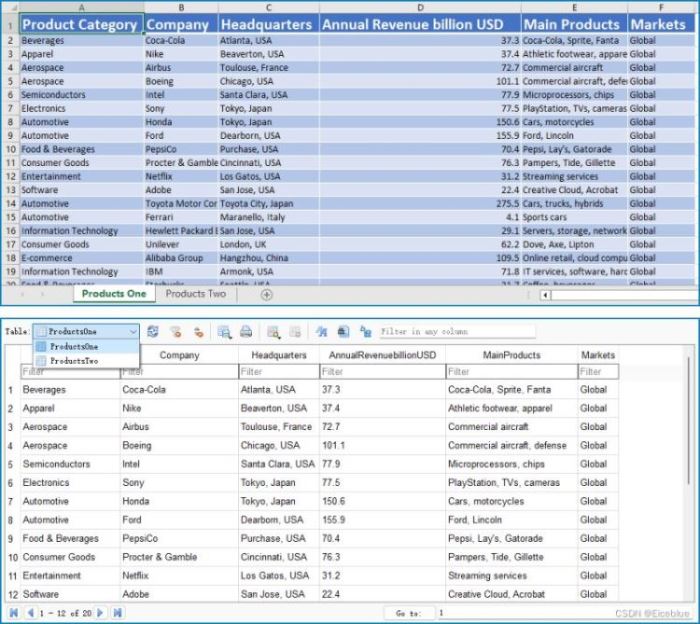The image size is (700, 624).
Task: Click the Markets column Filter box
Action: click(x=598, y=372)
